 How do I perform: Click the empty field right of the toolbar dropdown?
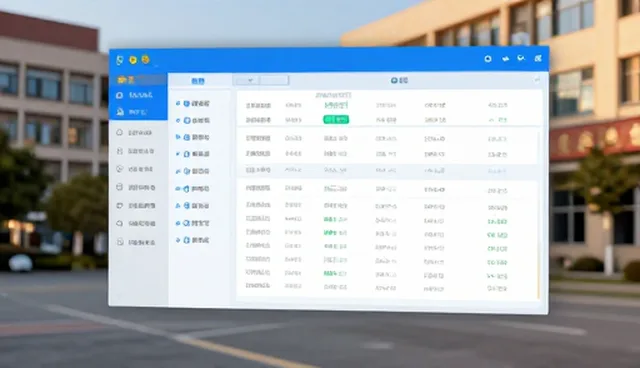click(x=274, y=80)
